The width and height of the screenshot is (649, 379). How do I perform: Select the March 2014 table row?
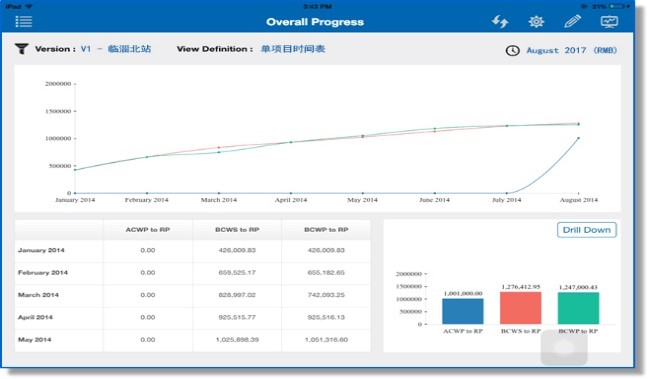tap(193, 295)
